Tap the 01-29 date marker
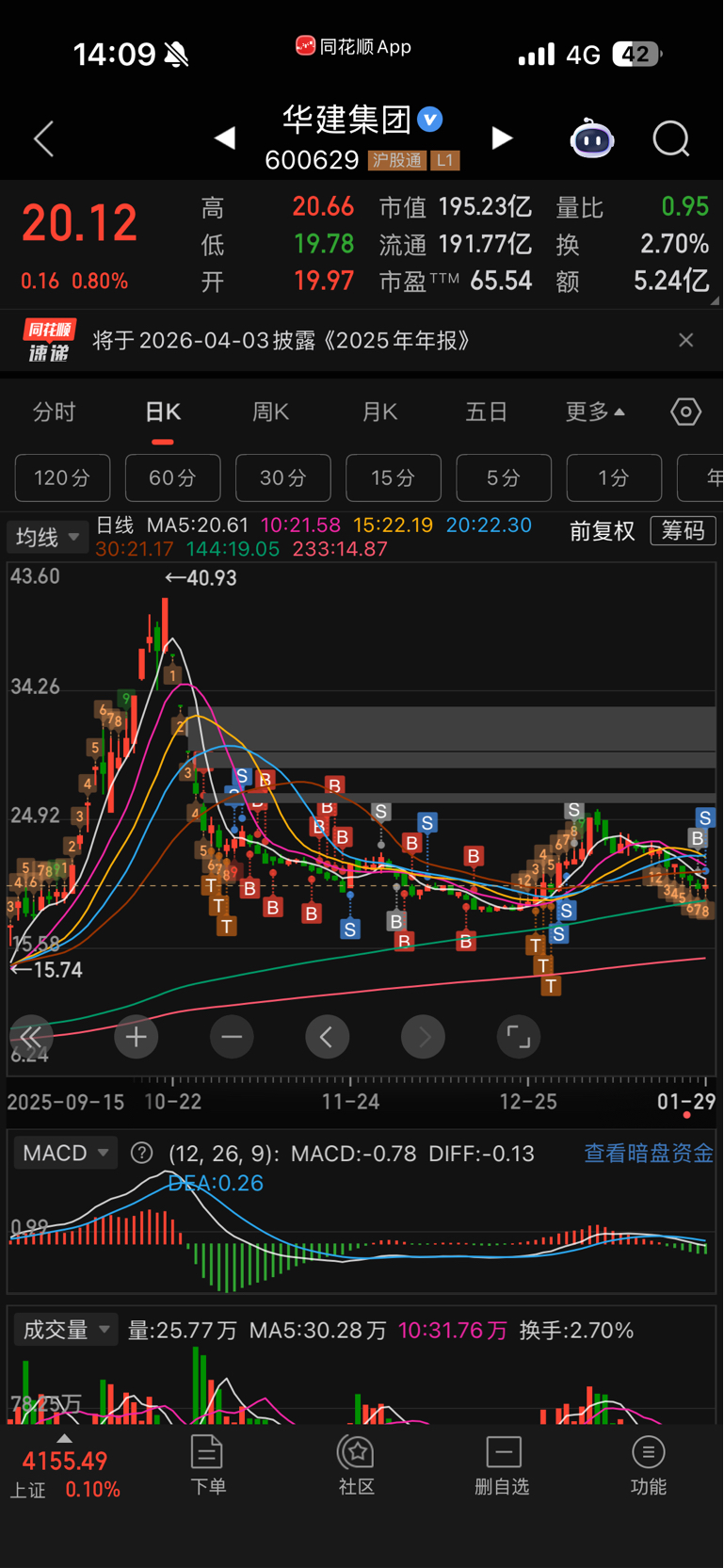Screen dimensions: 724x1568 point(686,1101)
